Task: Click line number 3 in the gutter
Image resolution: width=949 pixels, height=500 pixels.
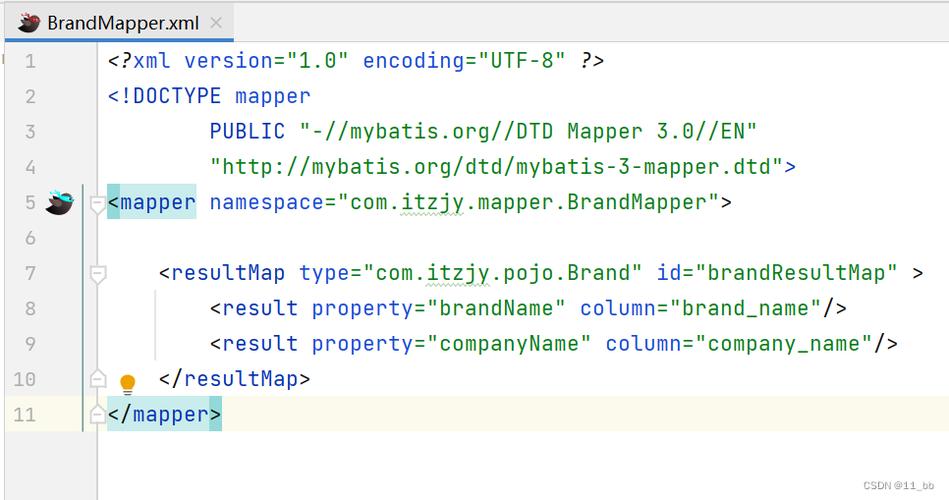Action: click(30, 132)
